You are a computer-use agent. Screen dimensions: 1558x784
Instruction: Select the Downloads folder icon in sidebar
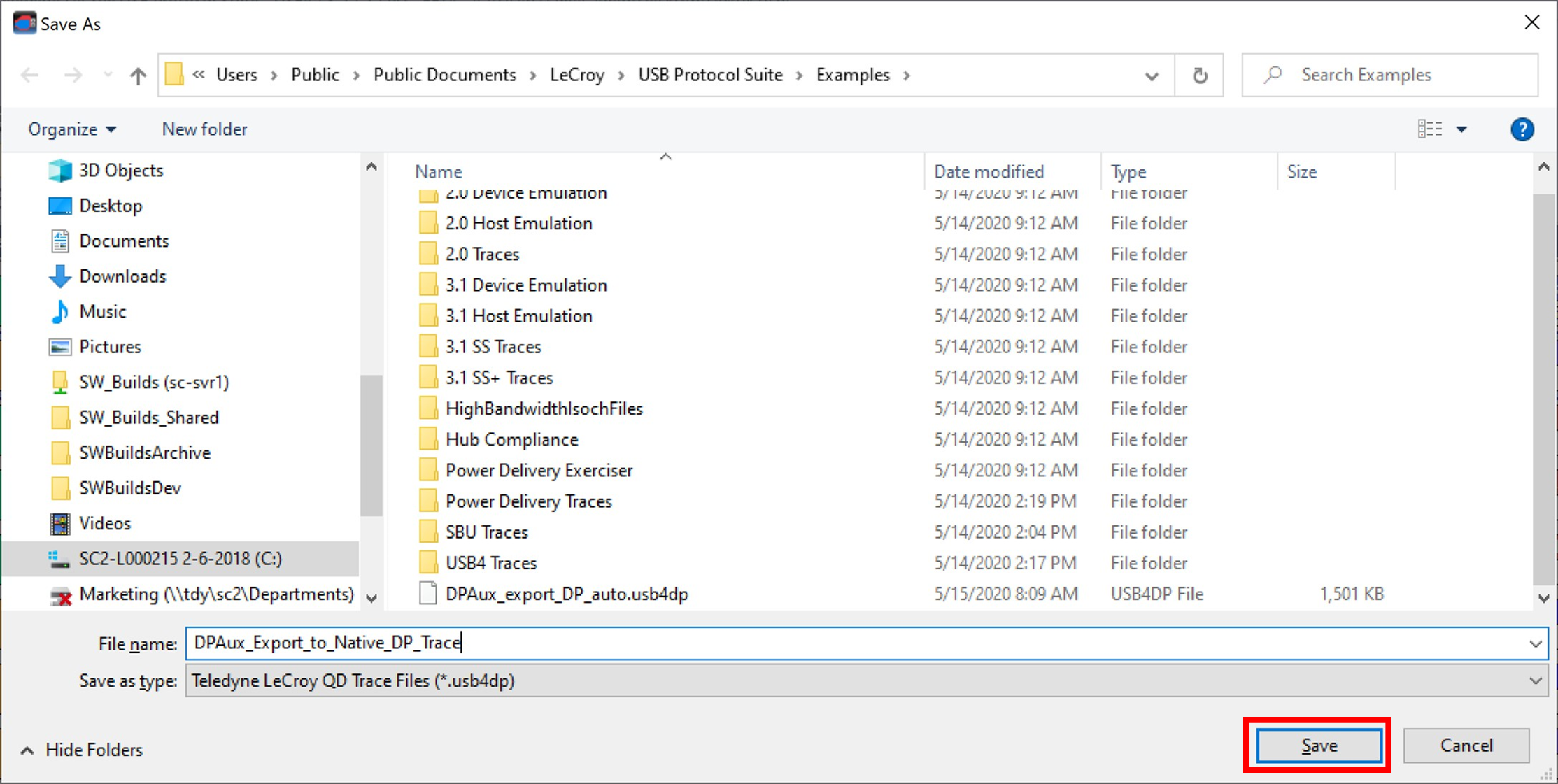click(x=60, y=276)
